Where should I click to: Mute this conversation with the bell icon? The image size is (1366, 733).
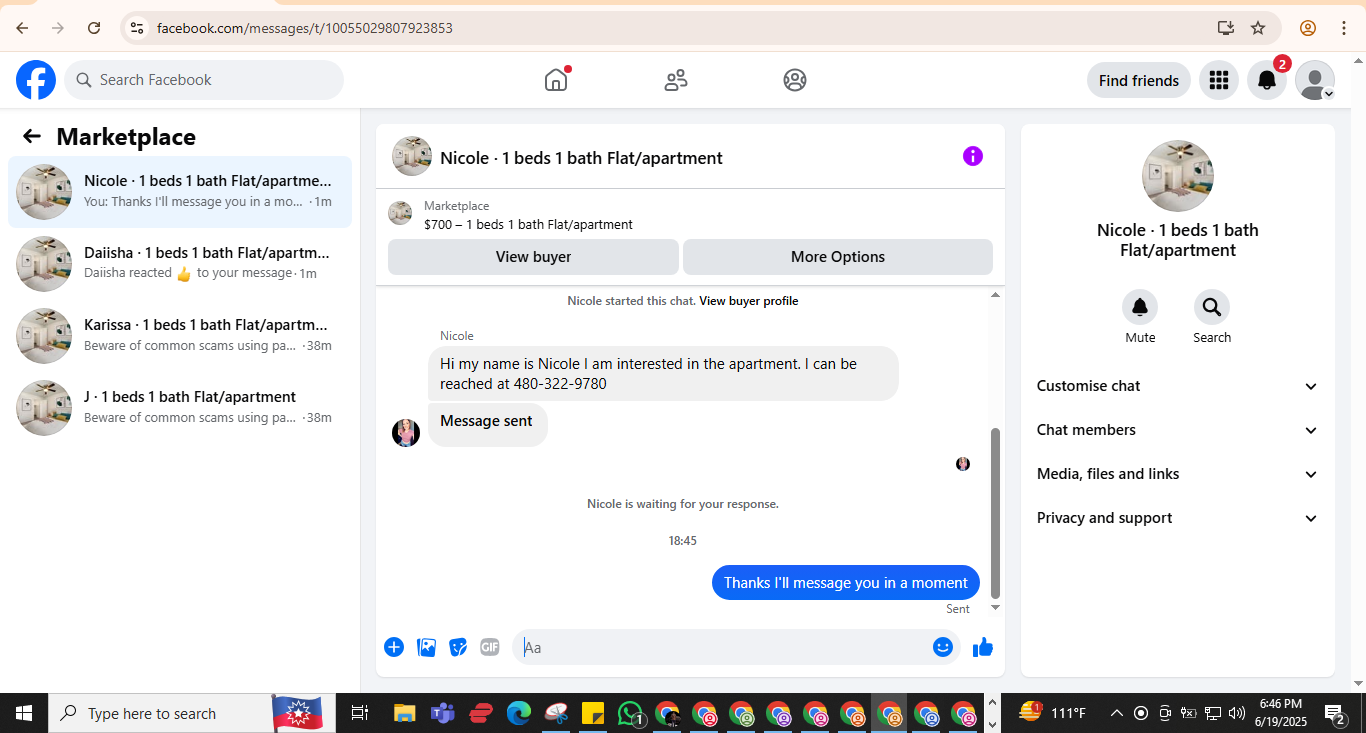click(x=1140, y=307)
